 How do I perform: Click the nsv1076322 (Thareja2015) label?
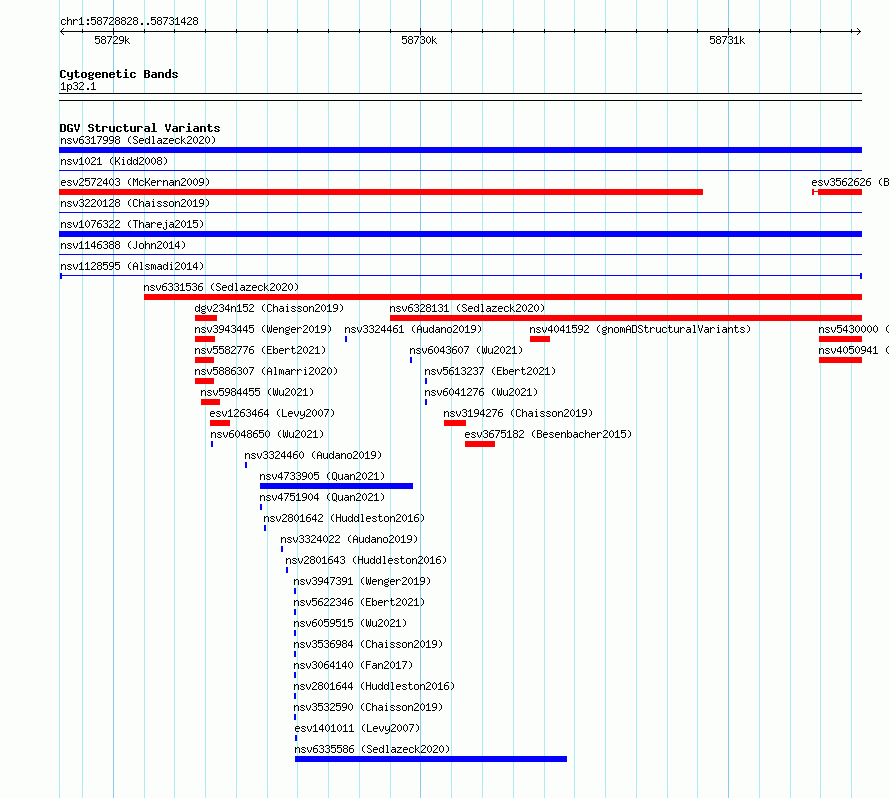click(x=132, y=224)
